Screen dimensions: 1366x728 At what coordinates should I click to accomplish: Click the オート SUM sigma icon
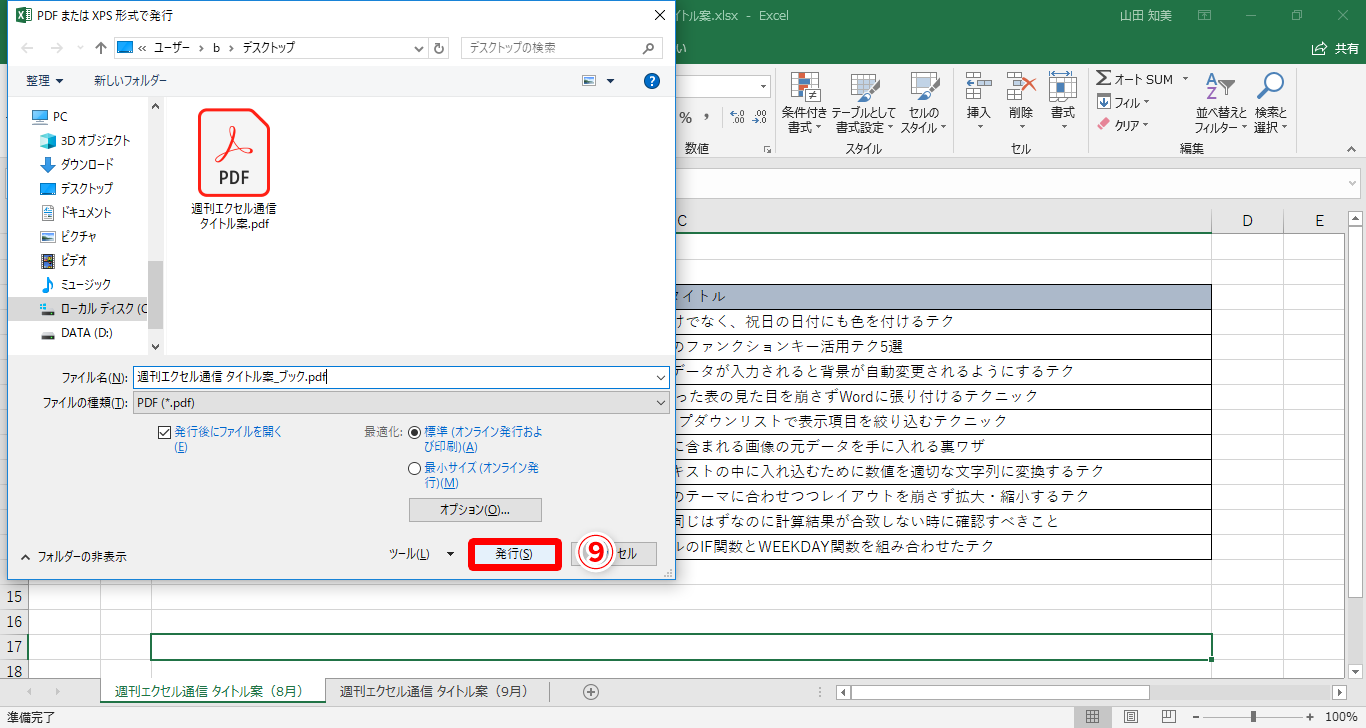click(x=1104, y=79)
